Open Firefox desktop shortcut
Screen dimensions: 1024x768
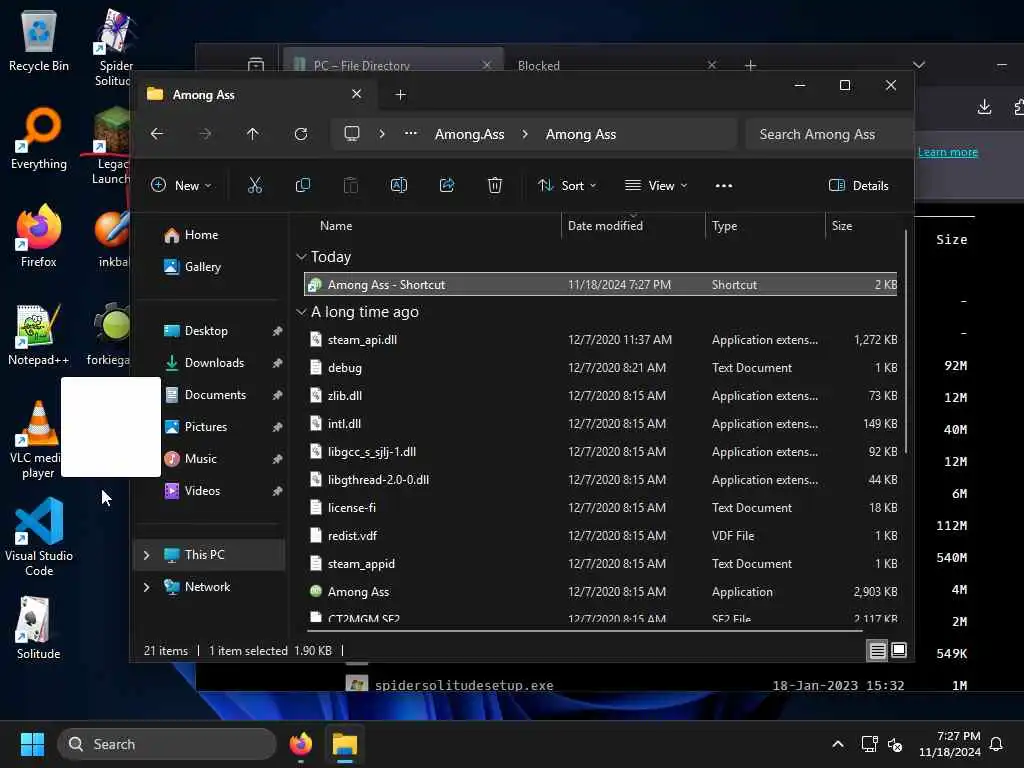click(x=39, y=236)
